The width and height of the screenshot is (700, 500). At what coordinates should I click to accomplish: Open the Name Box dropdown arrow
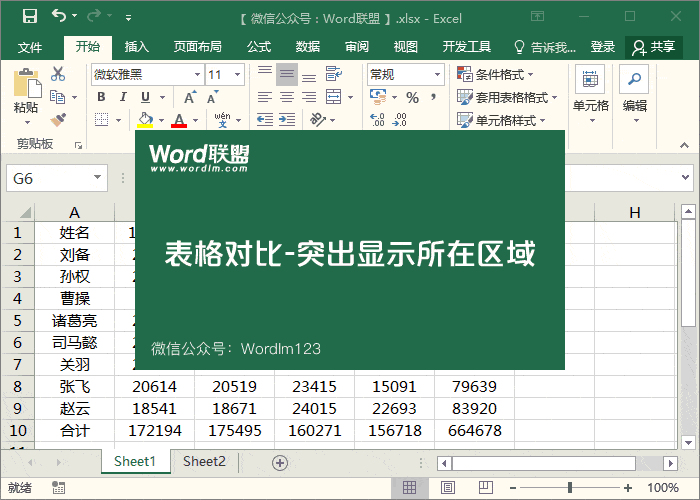[x=97, y=178]
